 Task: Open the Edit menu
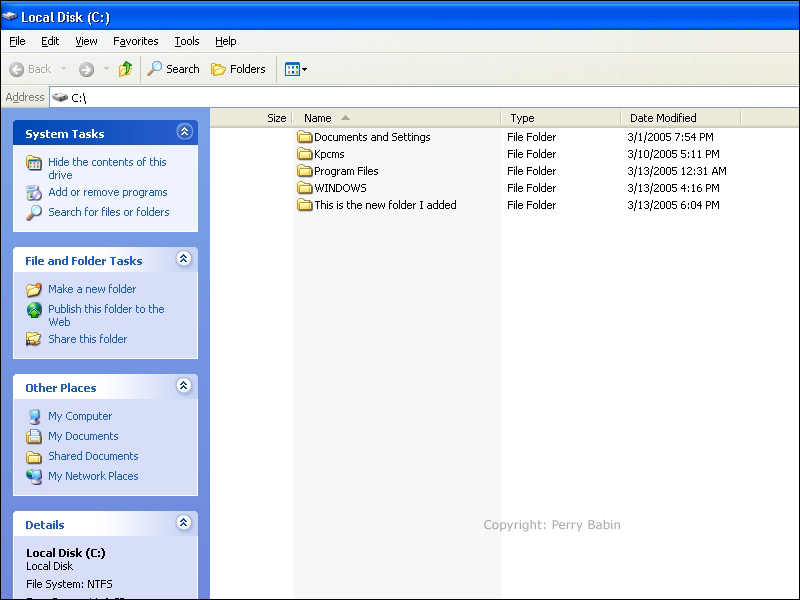pyautogui.click(x=50, y=41)
